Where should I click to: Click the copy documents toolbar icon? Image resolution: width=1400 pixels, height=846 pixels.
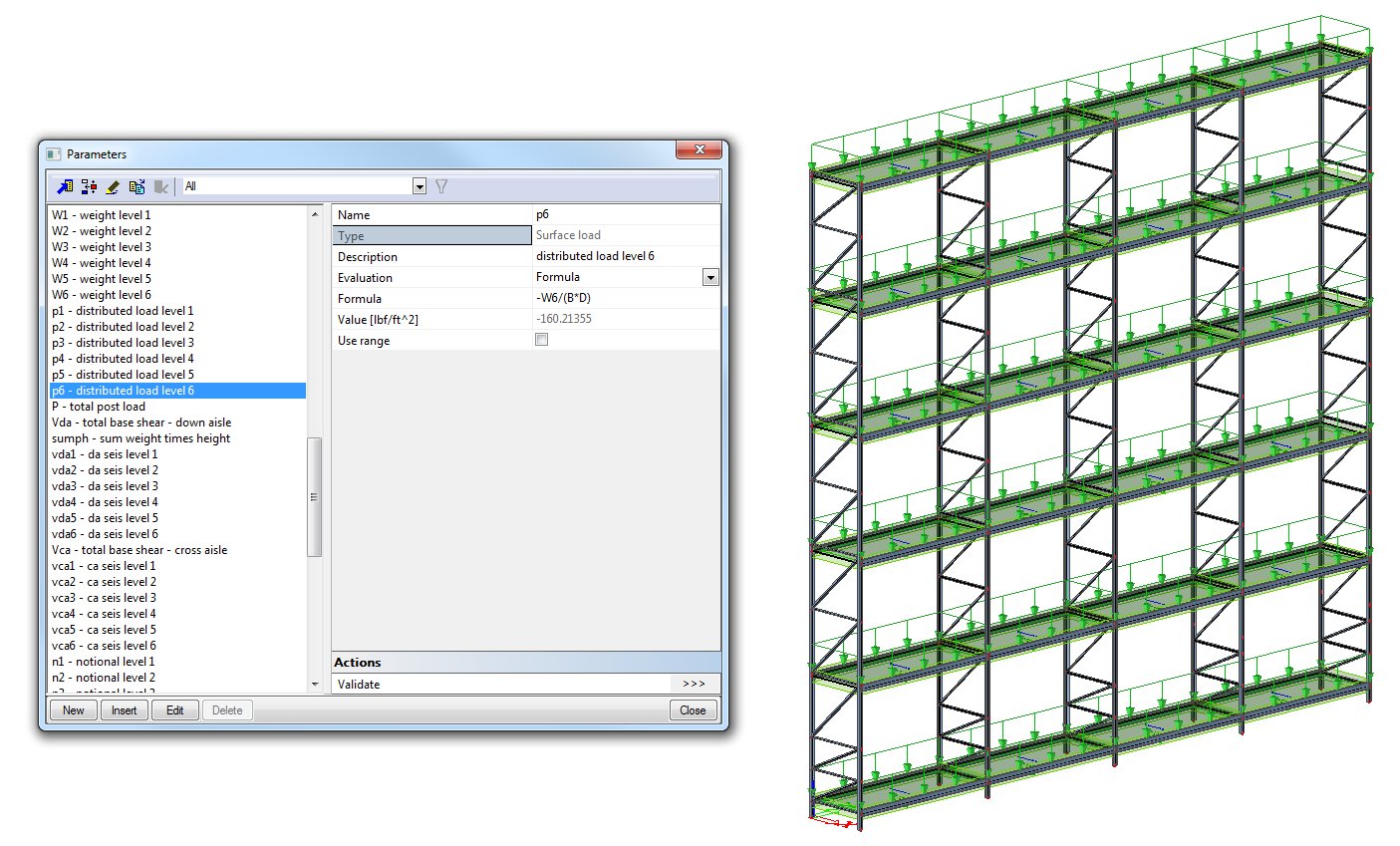pos(138,186)
